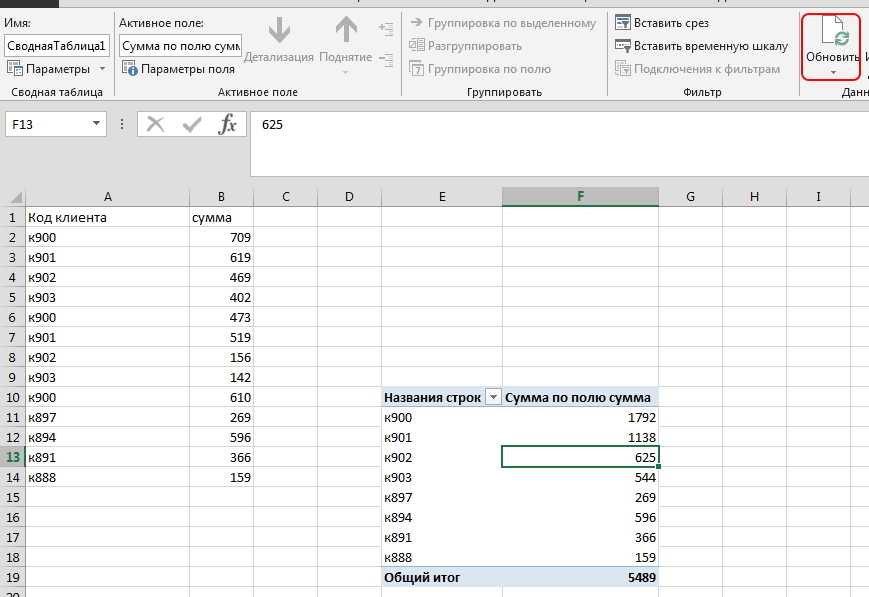Click the Подключения к фильтрам icon
Screen dimensions: 869x597
(x=623, y=69)
